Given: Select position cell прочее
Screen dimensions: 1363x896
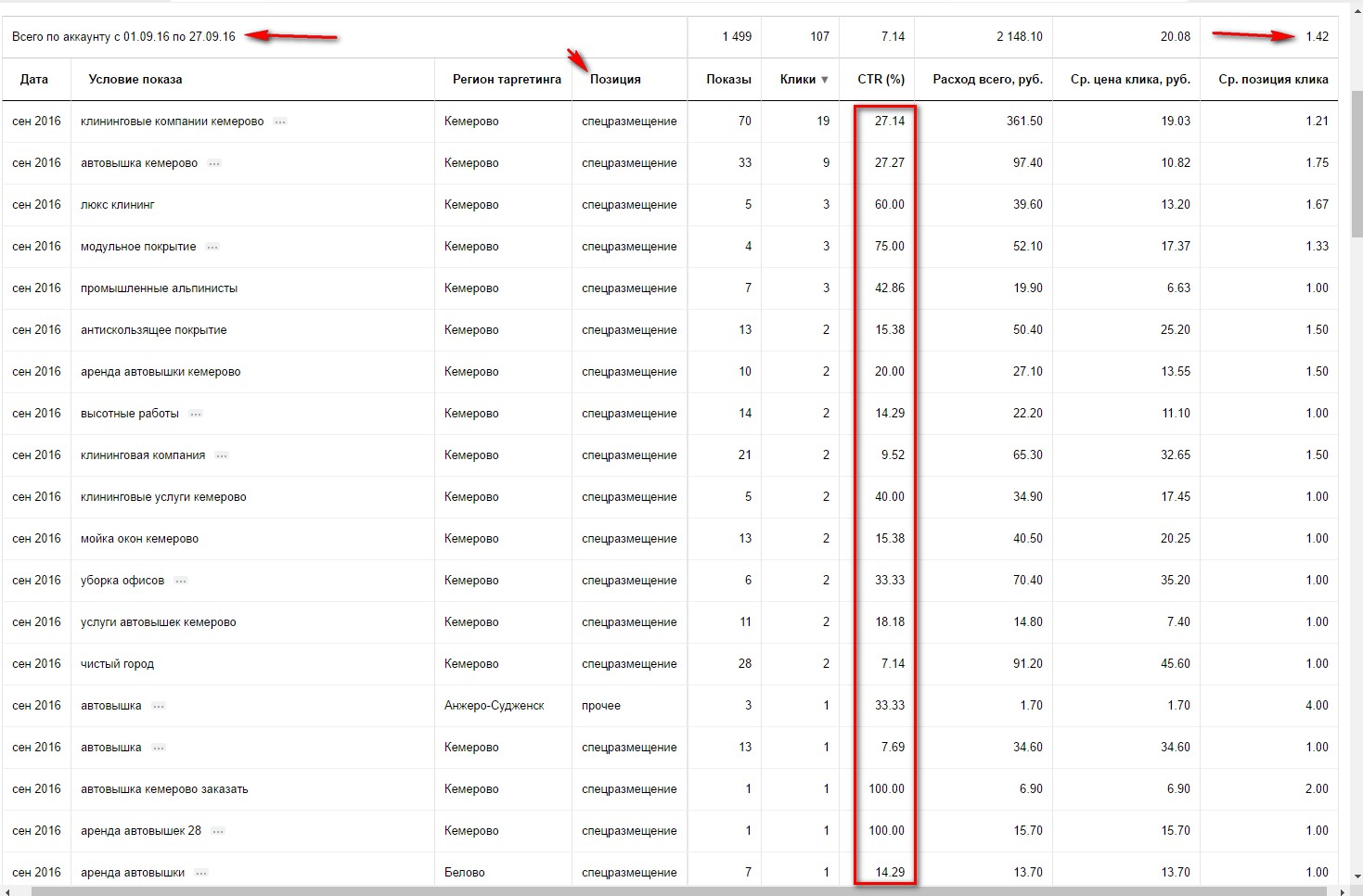Looking at the screenshot, I should coord(601,705).
